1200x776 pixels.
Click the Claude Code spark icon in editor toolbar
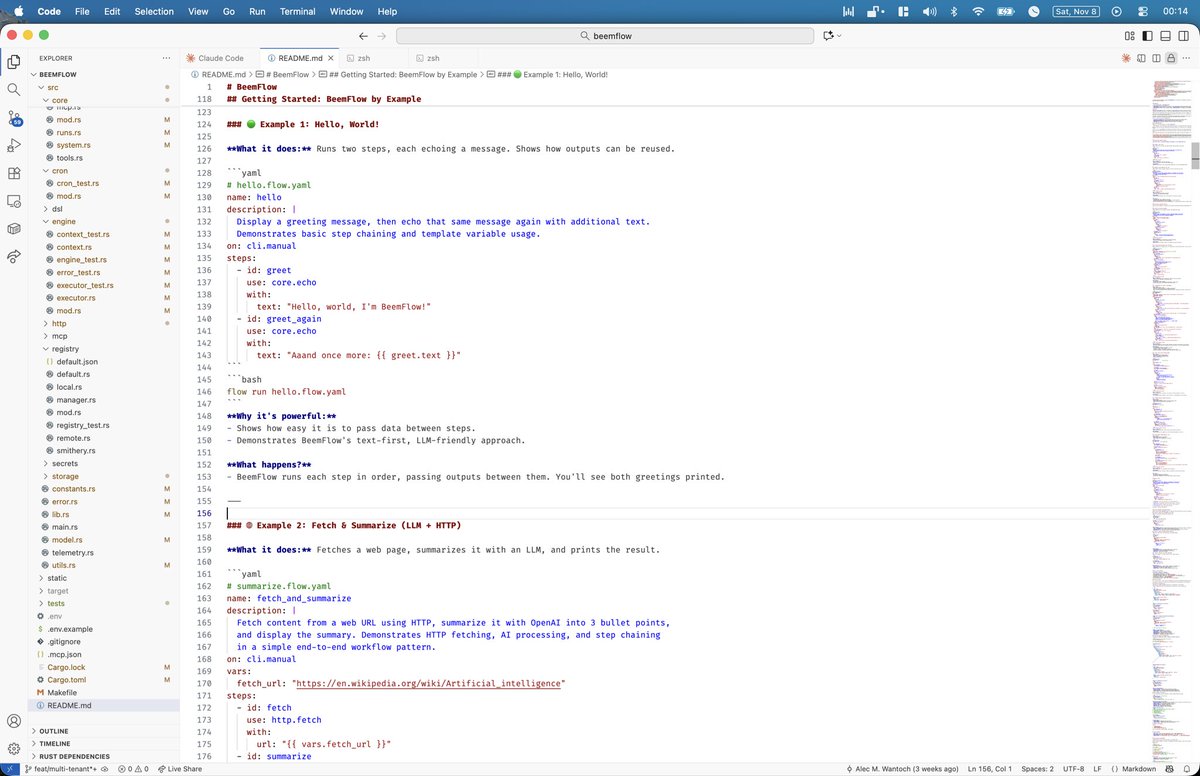coord(1126,58)
